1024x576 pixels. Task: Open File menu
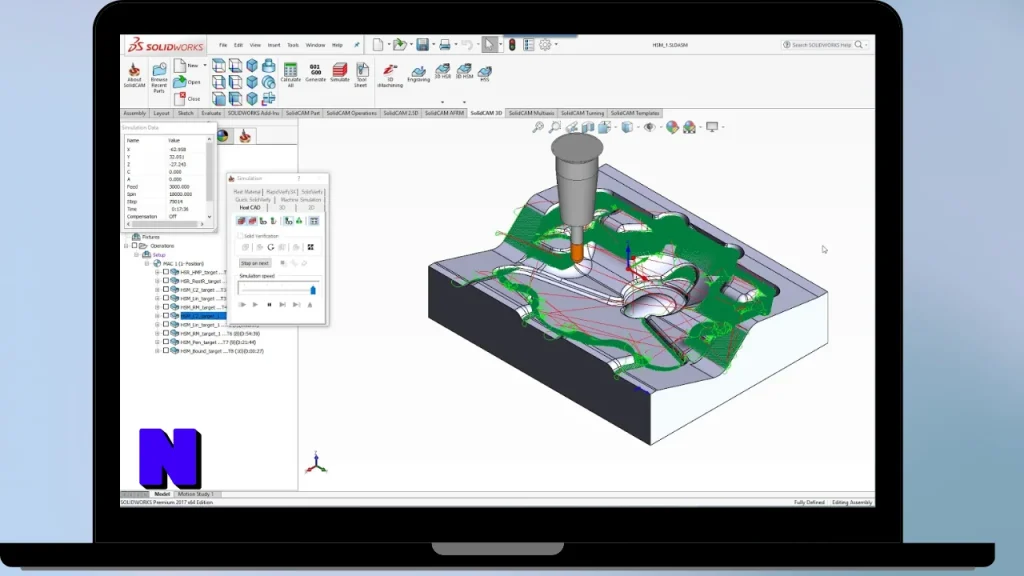pos(223,45)
